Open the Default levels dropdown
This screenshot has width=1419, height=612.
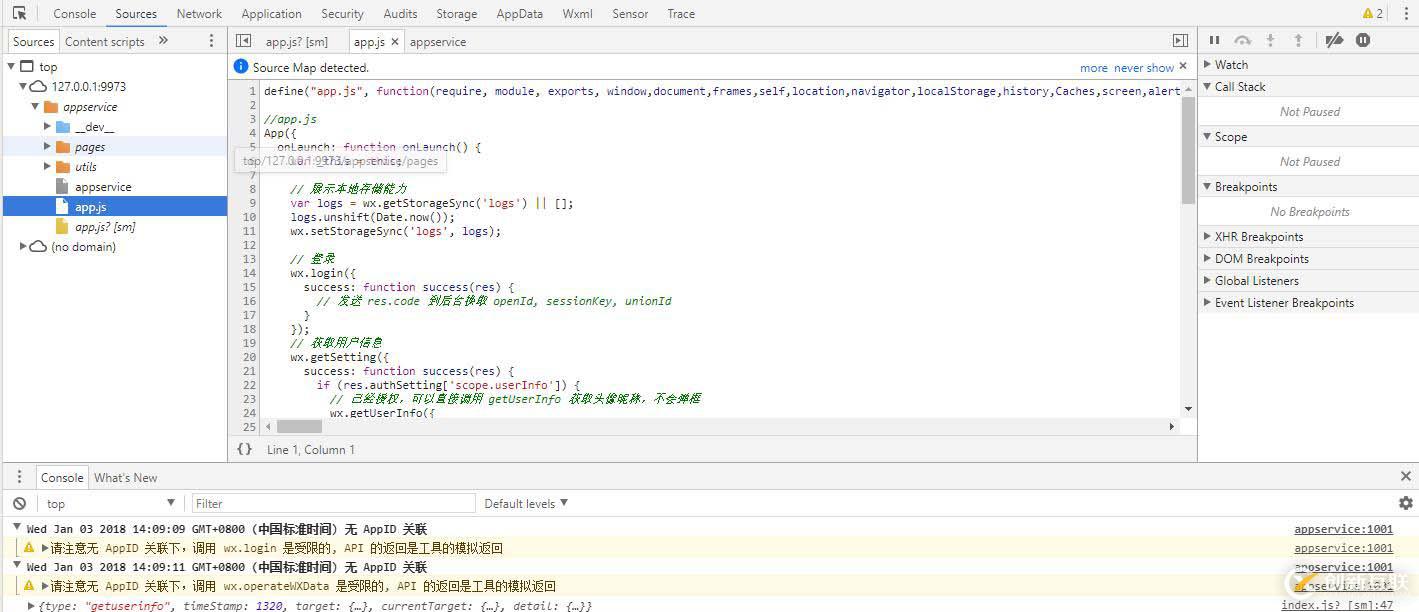point(526,504)
